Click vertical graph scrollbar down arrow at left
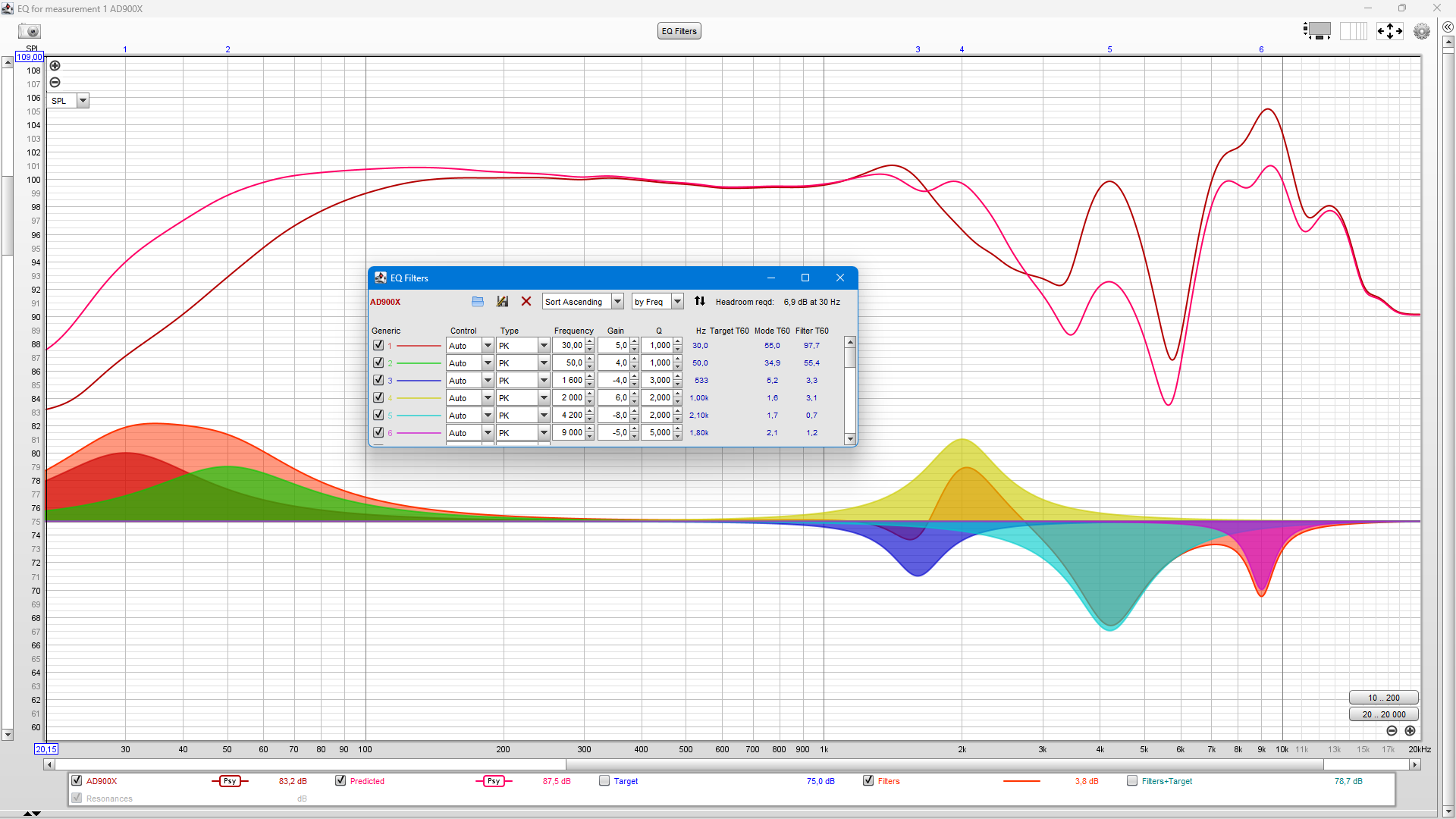Image resolution: width=1456 pixels, height=819 pixels. 8,734
